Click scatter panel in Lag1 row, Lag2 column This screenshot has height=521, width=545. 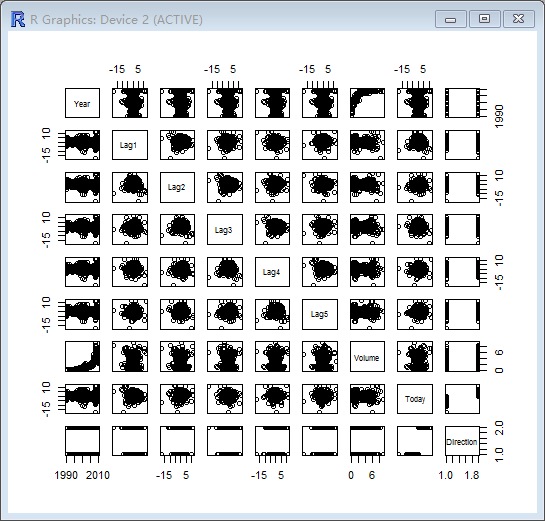tap(177, 145)
